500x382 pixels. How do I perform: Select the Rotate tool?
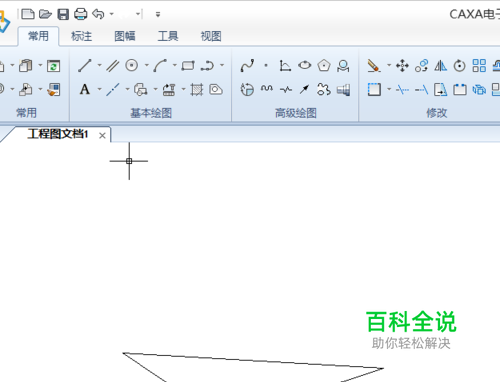(459, 65)
